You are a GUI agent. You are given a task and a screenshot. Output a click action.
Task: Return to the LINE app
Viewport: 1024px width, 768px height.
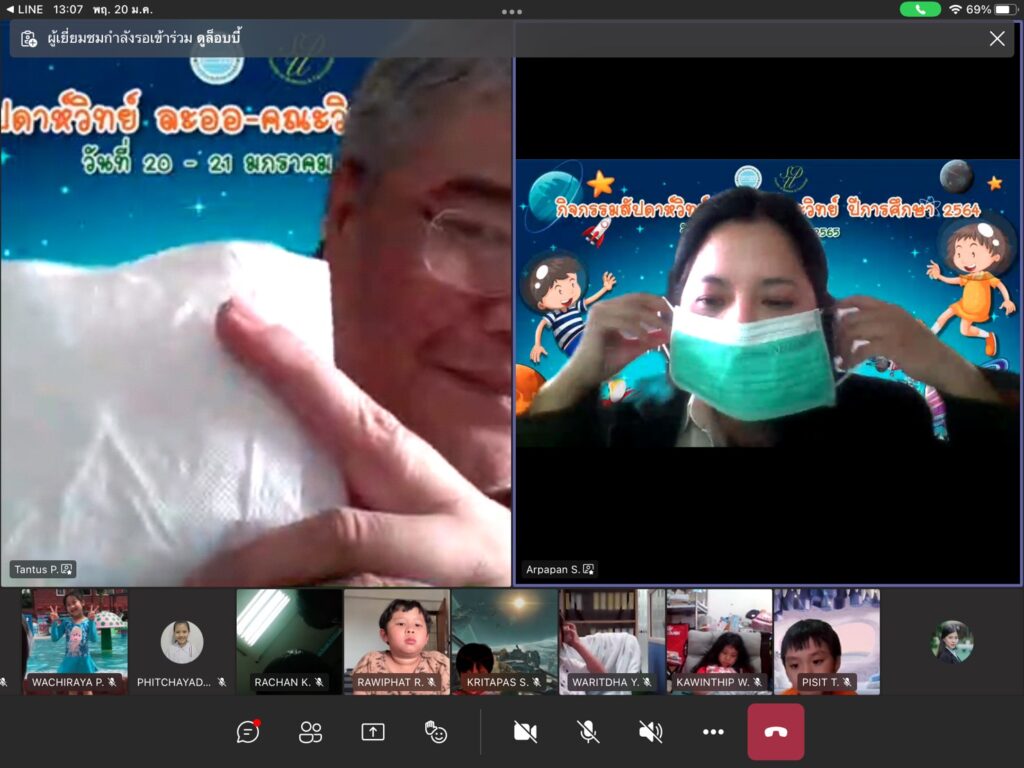pyautogui.click(x=24, y=9)
